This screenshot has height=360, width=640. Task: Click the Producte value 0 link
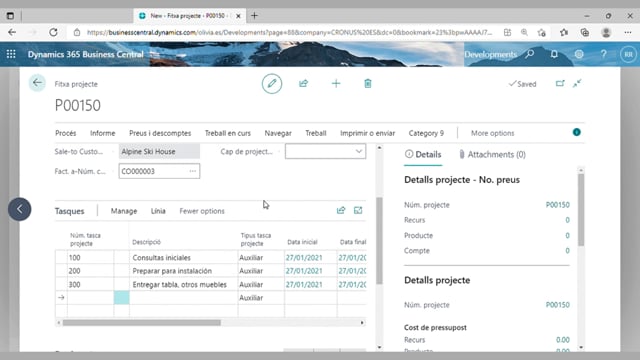(567, 236)
